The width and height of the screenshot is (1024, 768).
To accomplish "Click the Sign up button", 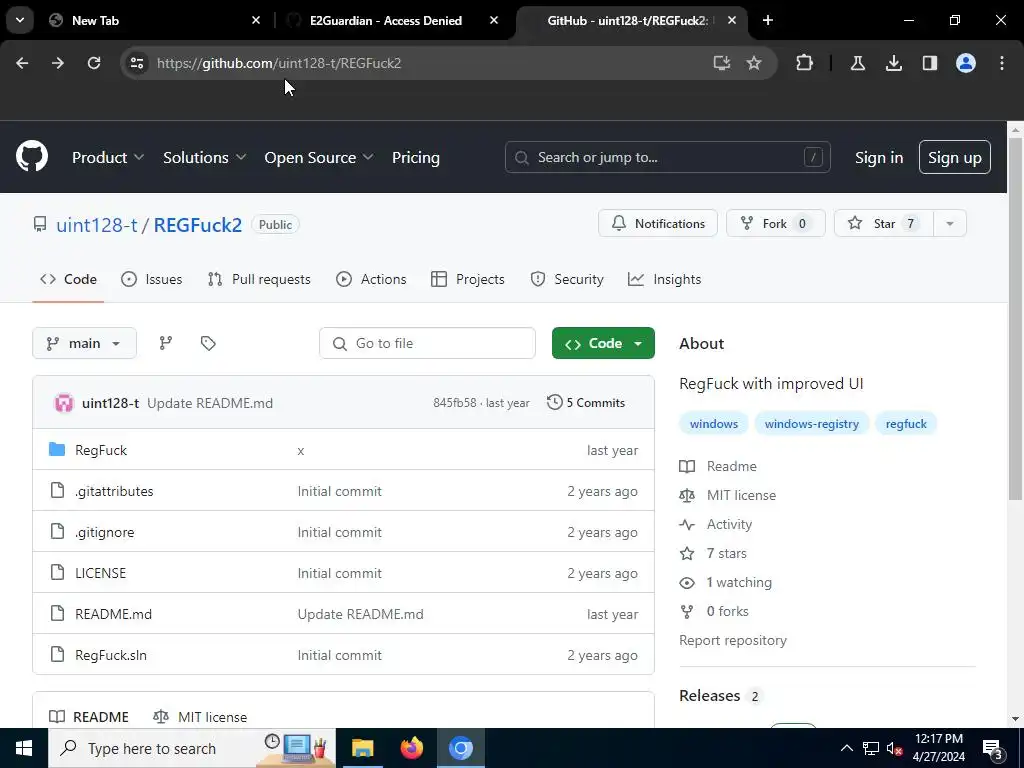I will pos(955,157).
